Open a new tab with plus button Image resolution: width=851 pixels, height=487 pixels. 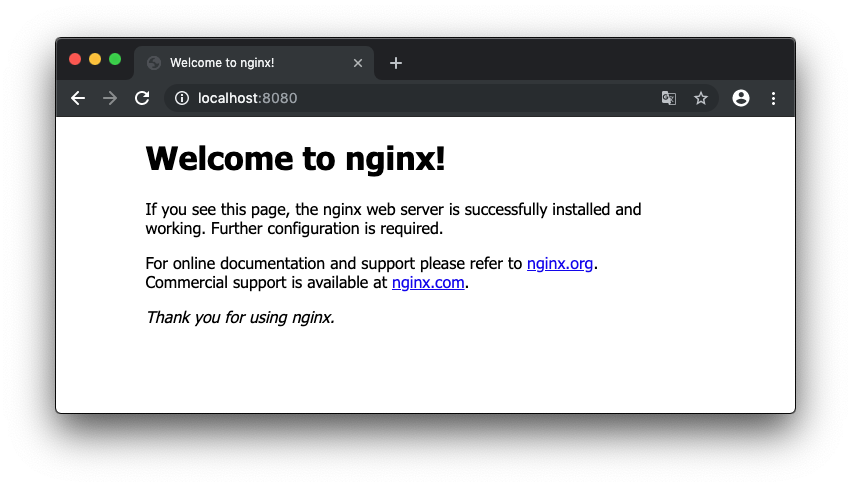tap(396, 63)
